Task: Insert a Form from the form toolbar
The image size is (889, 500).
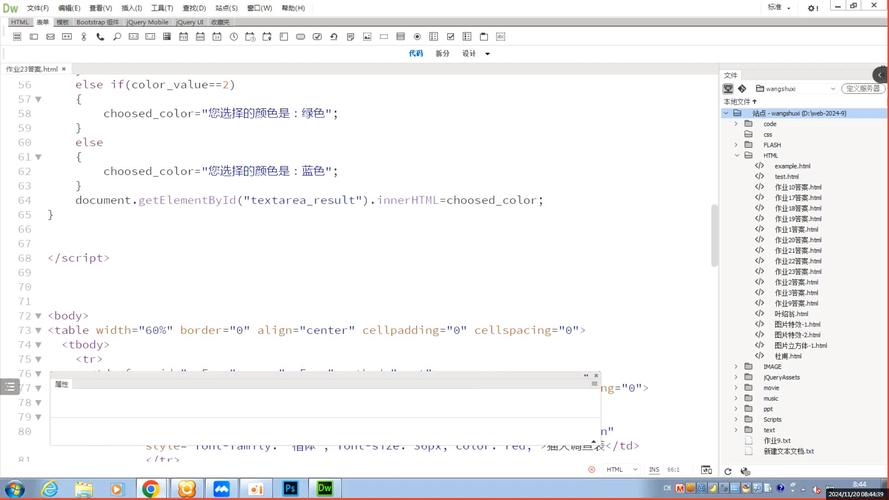Action: 17,36
